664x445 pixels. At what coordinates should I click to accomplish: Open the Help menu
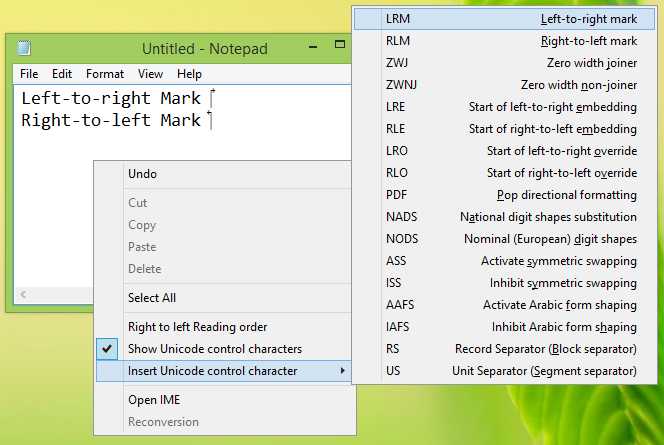click(189, 74)
